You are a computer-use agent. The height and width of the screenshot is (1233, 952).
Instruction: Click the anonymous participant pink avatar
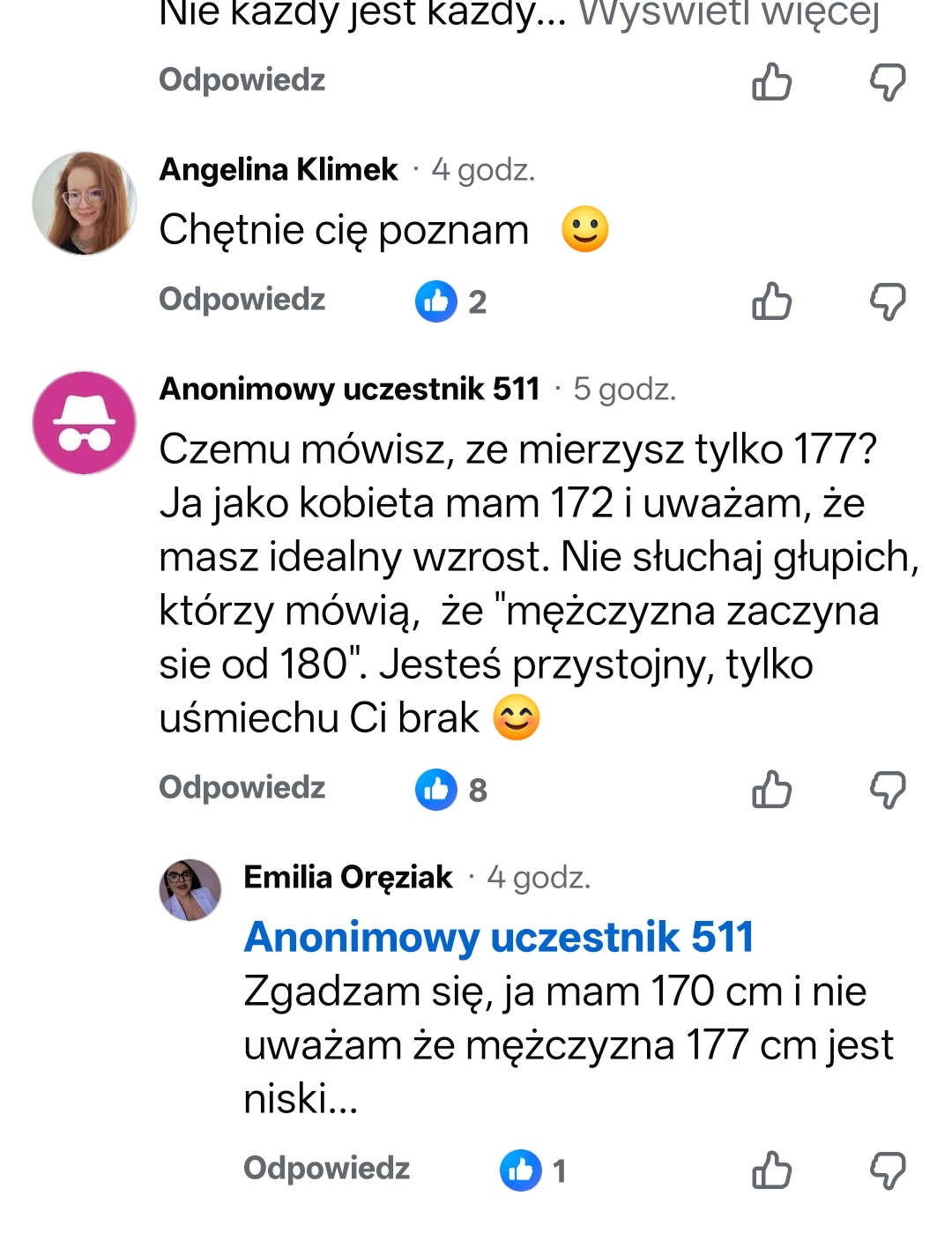[85, 422]
